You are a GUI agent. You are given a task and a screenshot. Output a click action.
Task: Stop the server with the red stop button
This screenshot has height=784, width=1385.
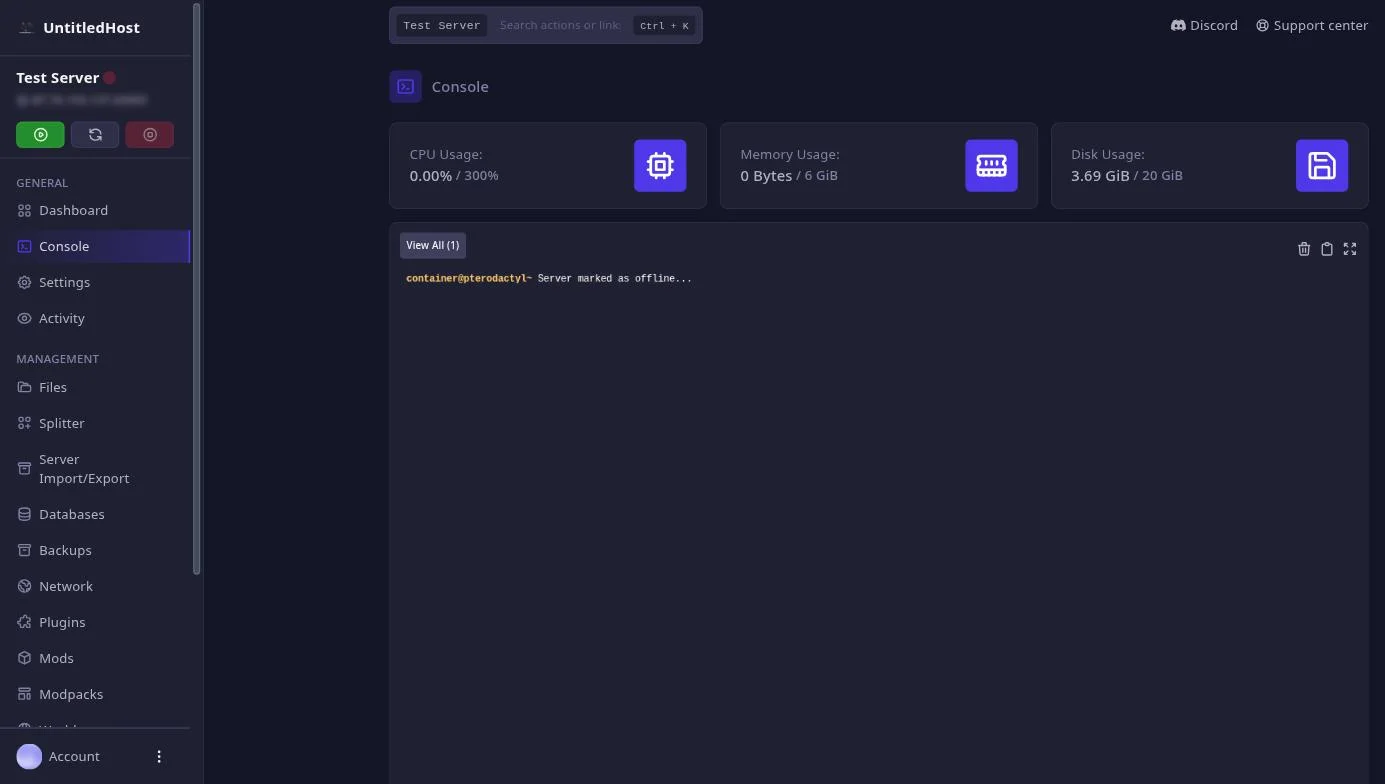coord(150,134)
